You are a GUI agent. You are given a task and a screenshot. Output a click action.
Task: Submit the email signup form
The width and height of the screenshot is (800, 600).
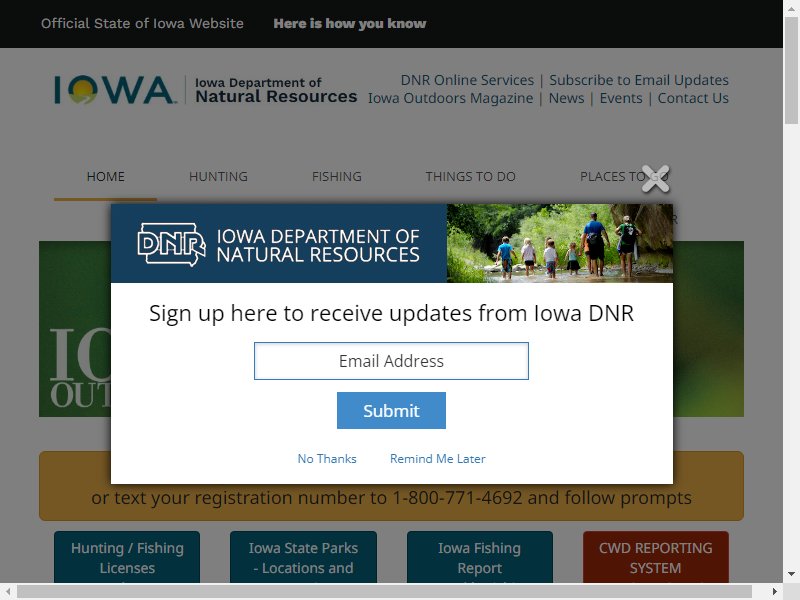[x=391, y=411]
